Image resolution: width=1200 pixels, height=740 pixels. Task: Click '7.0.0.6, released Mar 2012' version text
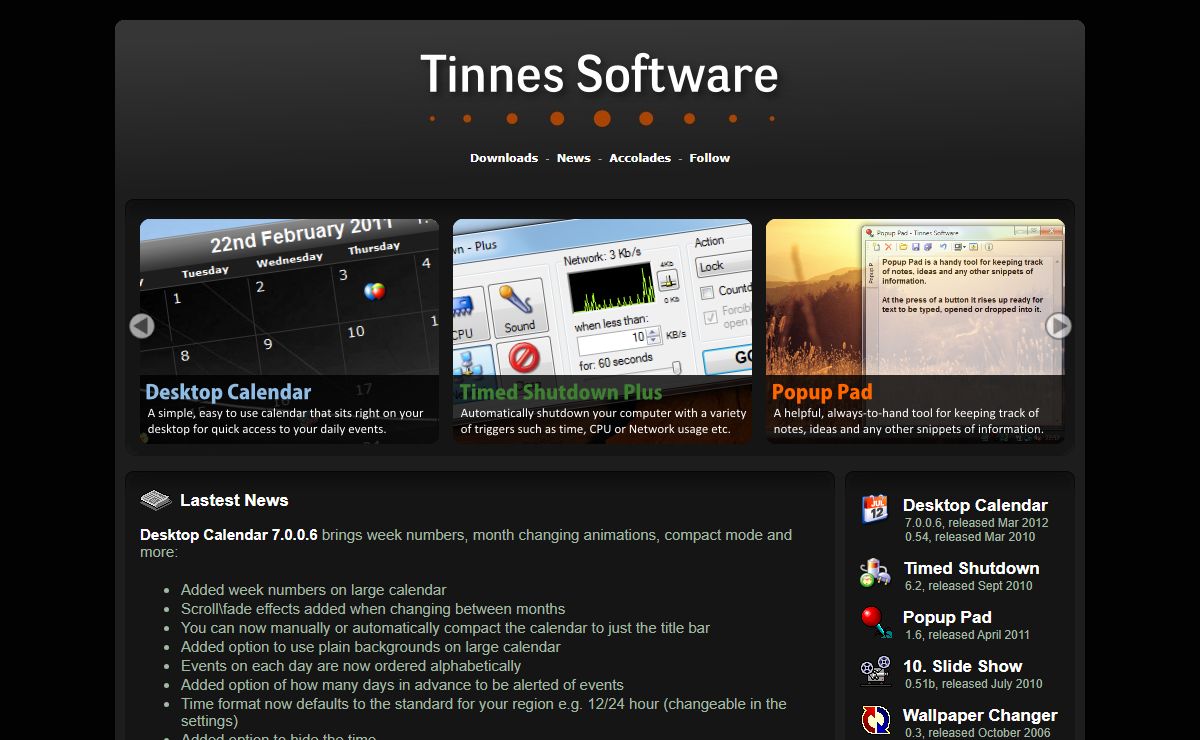pyautogui.click(x=977, y=523)
